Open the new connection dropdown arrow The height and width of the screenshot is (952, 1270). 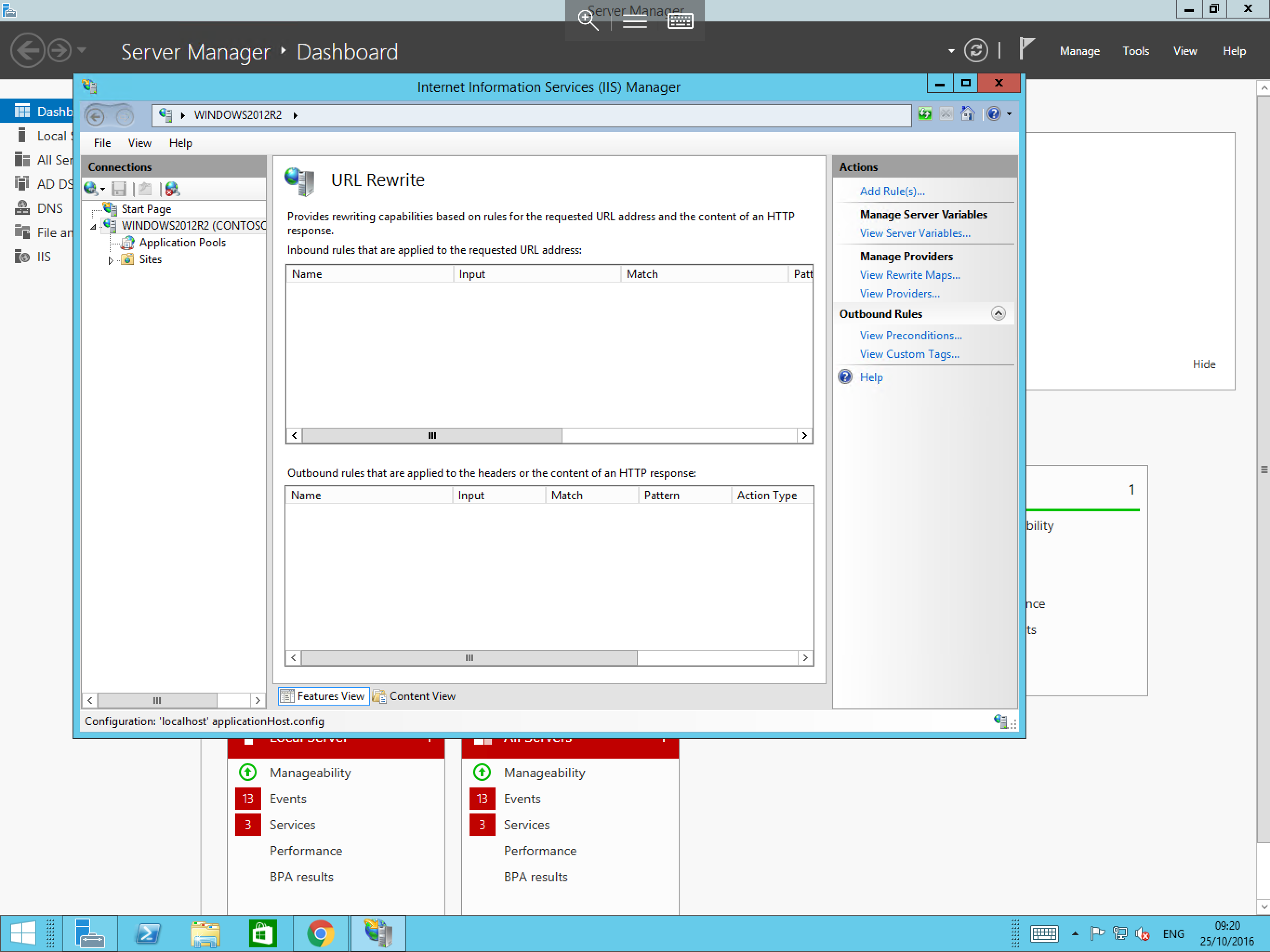(103, 190)
